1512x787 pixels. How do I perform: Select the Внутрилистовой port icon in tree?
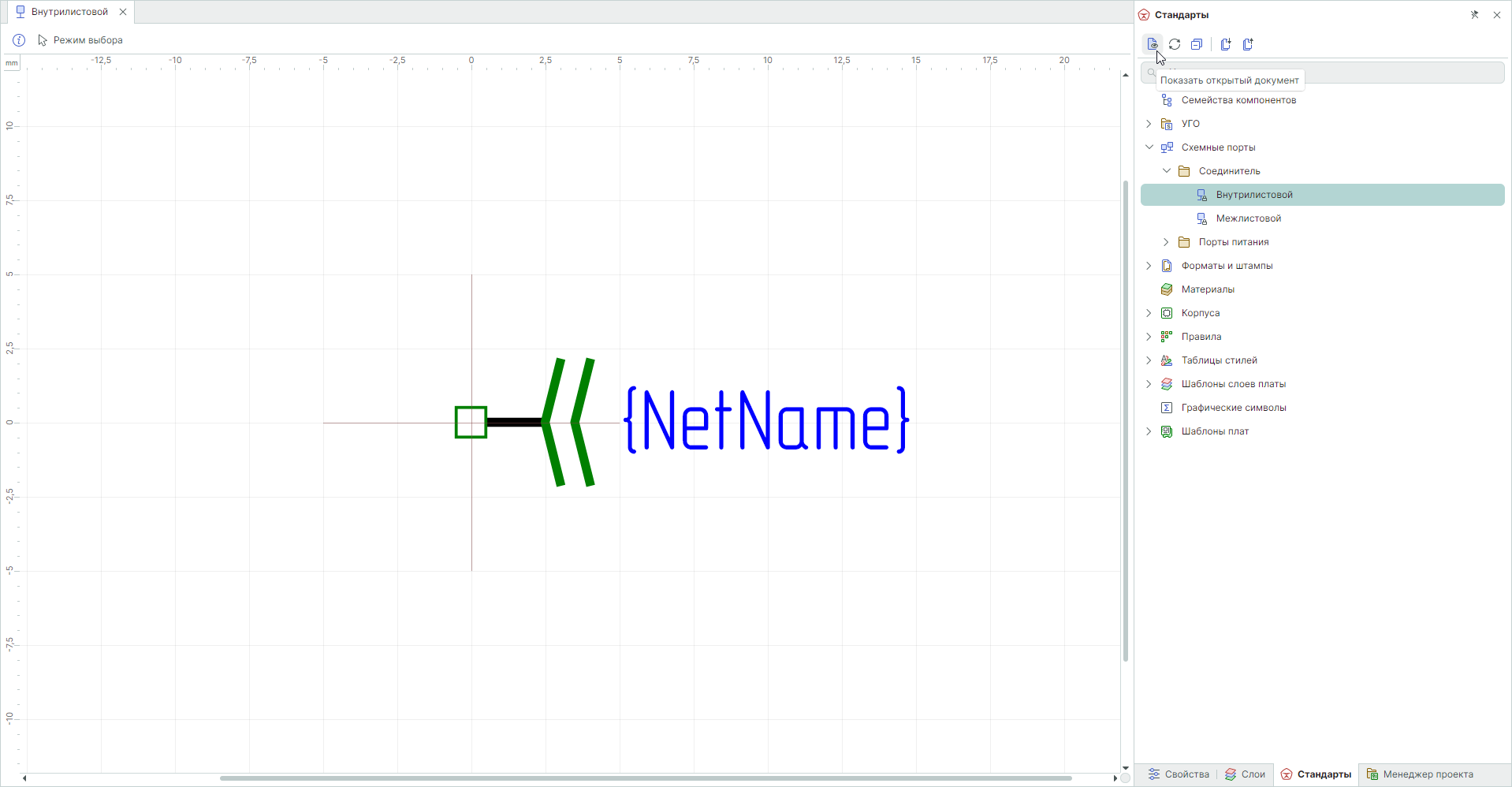pyautogui.click(x=1201, y=195)
